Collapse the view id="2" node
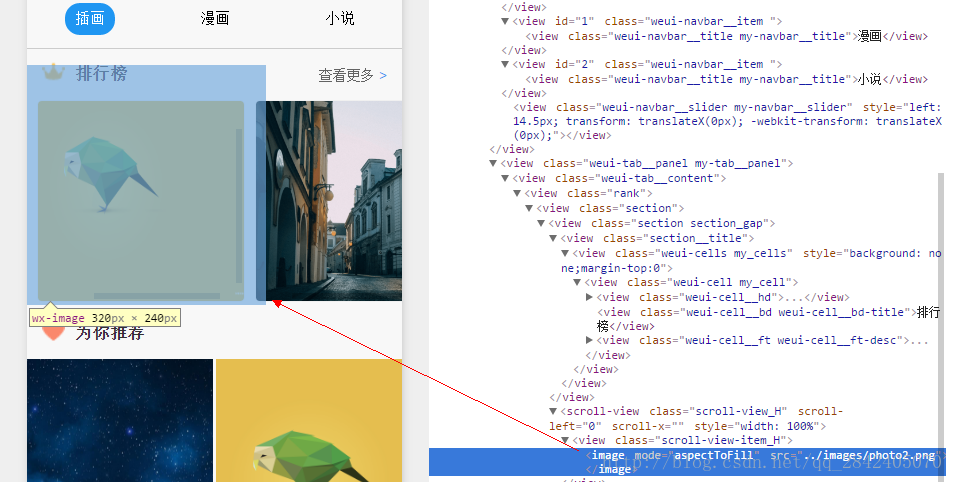 pyautogui.click(x=505, y=65)
